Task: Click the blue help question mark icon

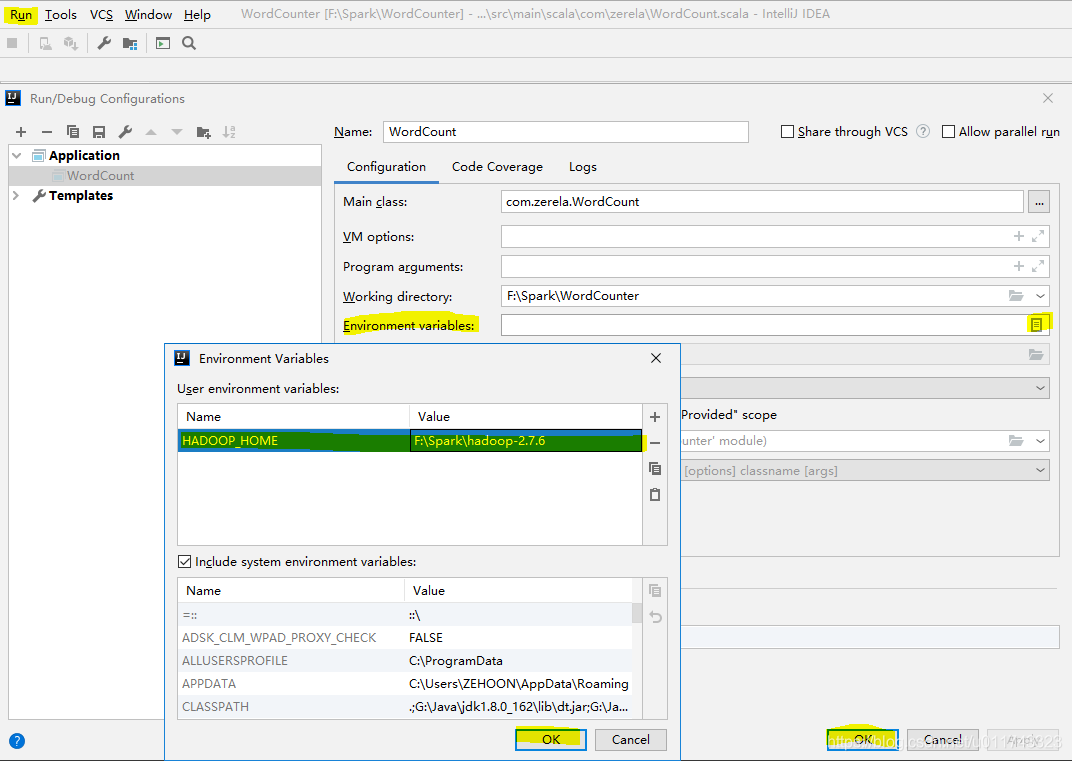Action: (x=17, y=740)
